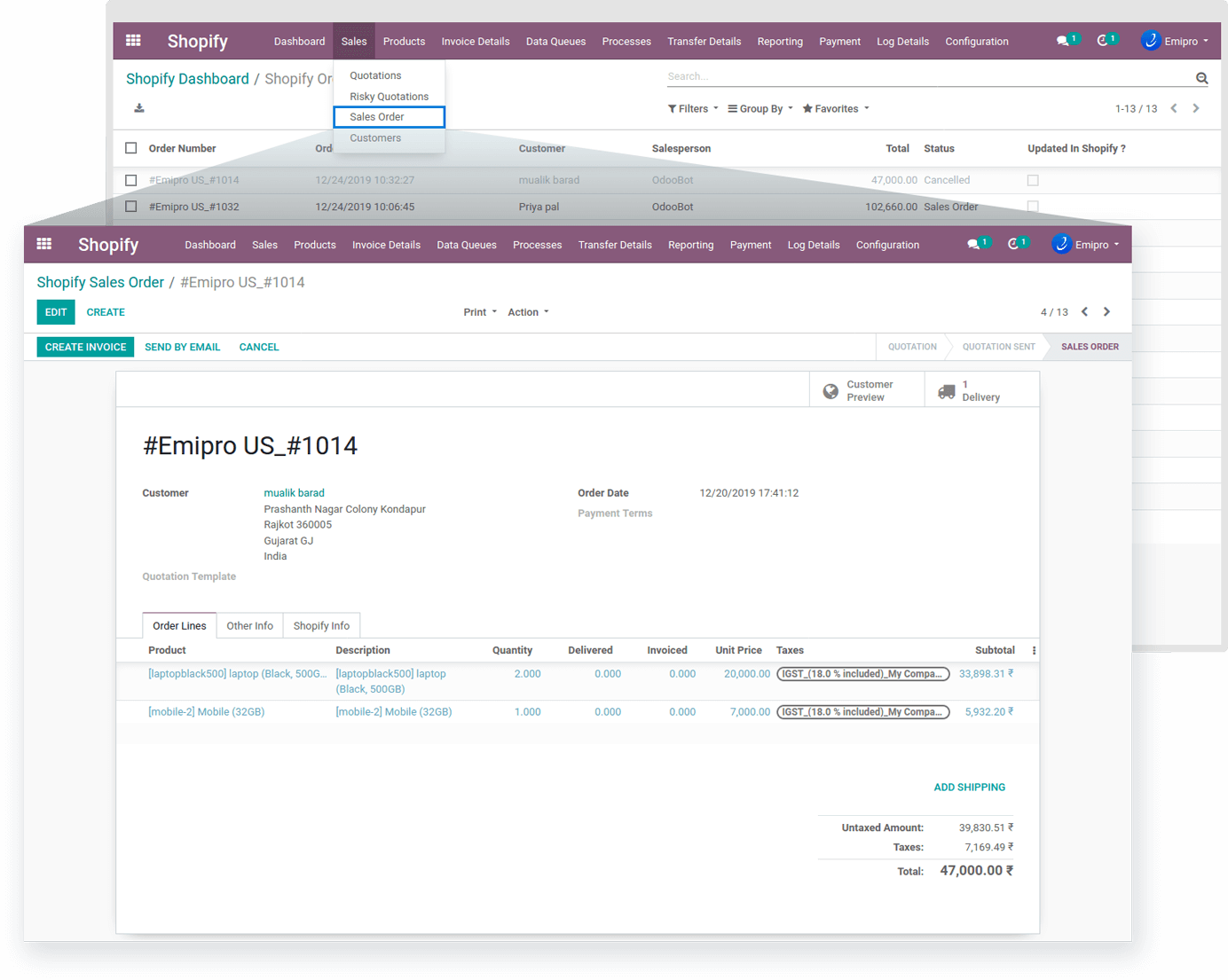The height and width of the screenshot is (980, 1228).
Task: Open the apps grid icon in foreground window
Action: pos(44,245)
